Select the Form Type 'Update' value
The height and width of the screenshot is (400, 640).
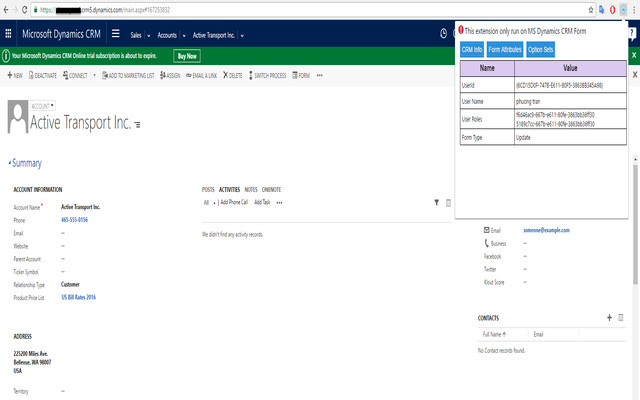(523, 137)
